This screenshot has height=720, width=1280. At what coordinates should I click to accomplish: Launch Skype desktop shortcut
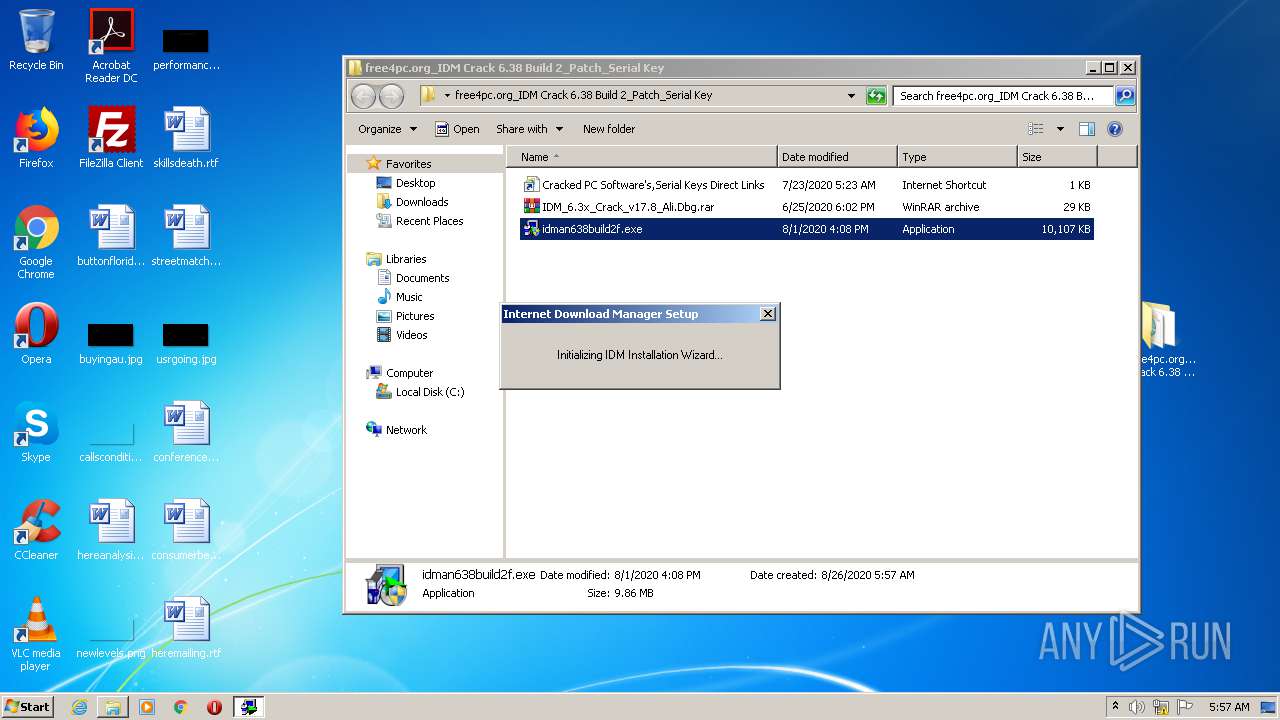(36, 432)
